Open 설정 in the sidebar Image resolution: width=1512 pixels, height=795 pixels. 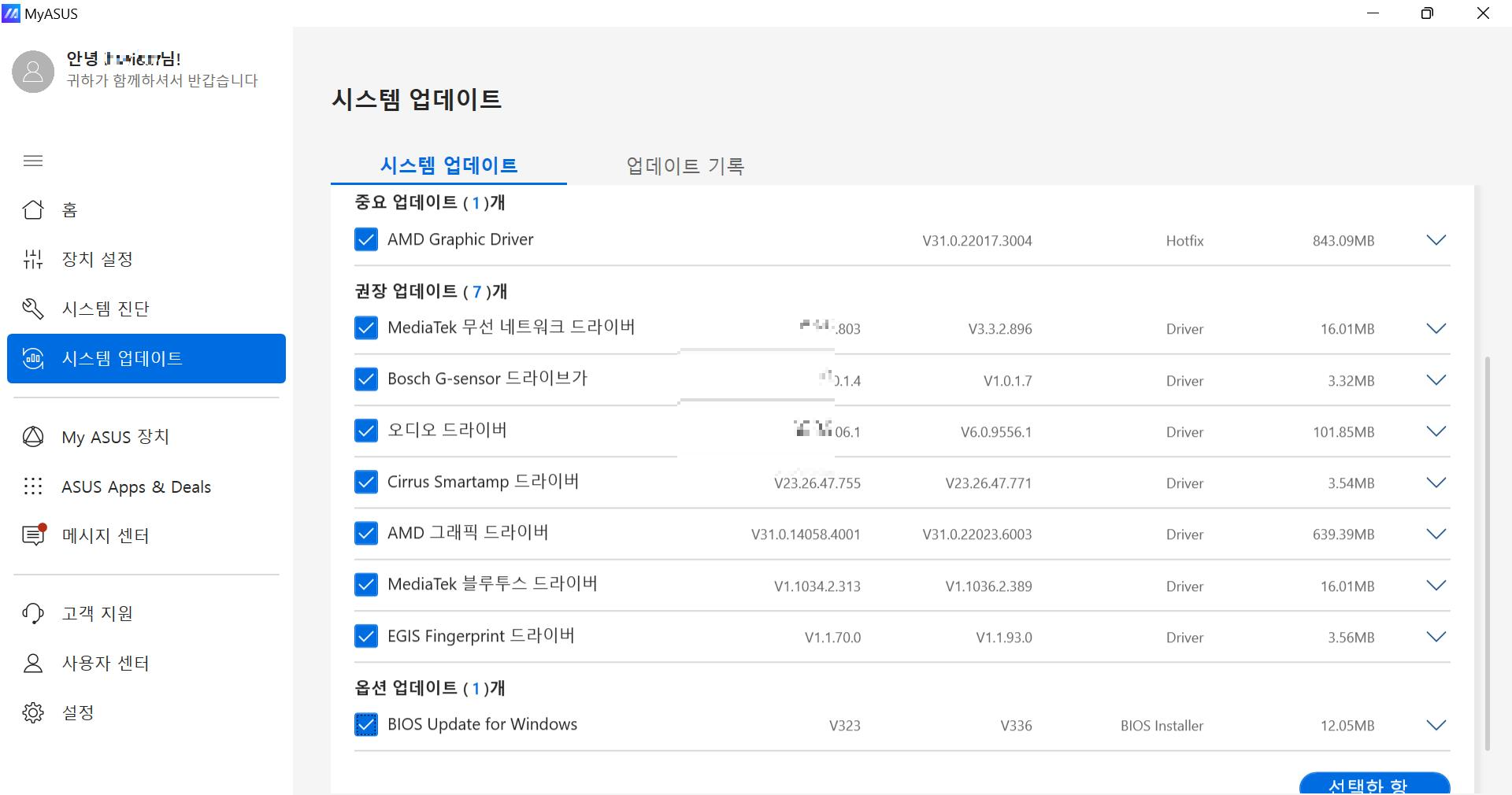[x=146, y=712]
